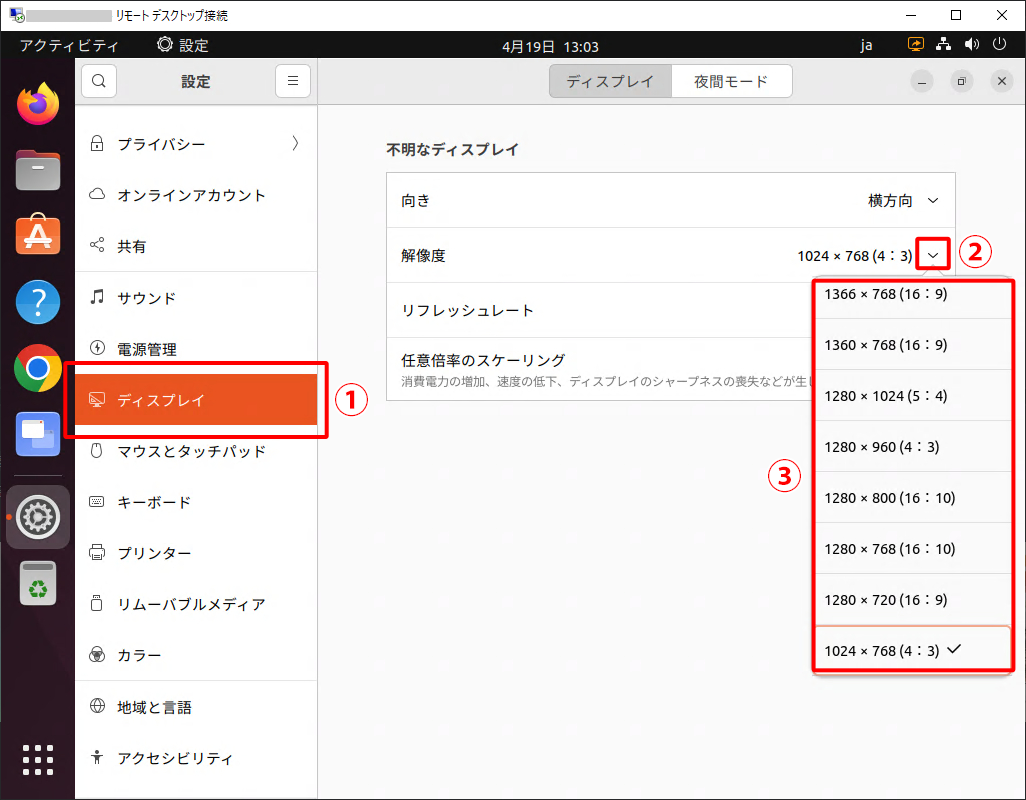This screenshot has width=1026, height=800.
Task: Open サウンド settings in sidebar
Action: tap(147, 298)
